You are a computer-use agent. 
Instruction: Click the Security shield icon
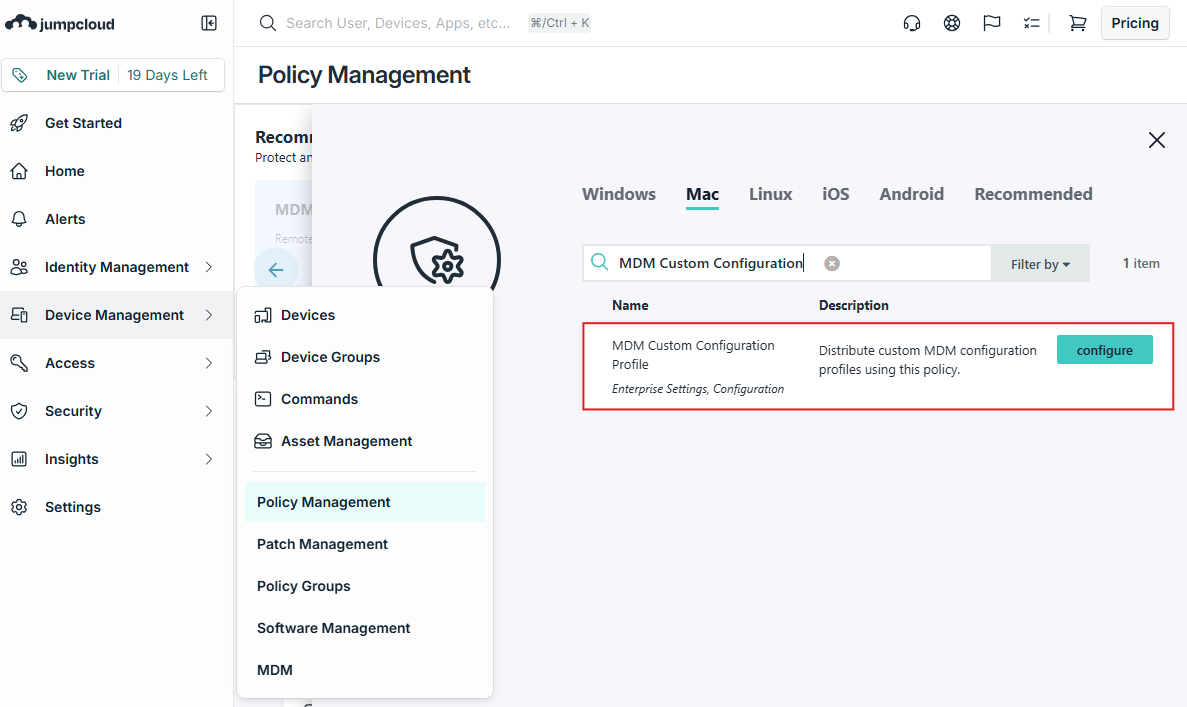coord(19,411)
